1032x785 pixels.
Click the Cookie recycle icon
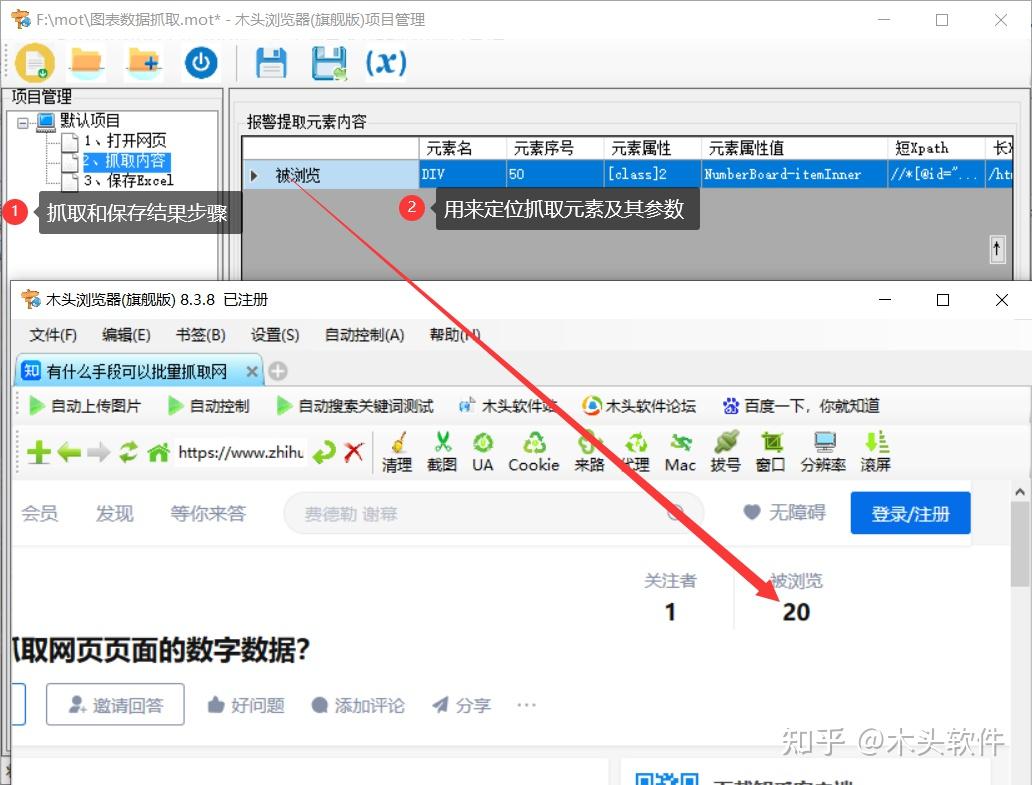(x=534, y=452)
